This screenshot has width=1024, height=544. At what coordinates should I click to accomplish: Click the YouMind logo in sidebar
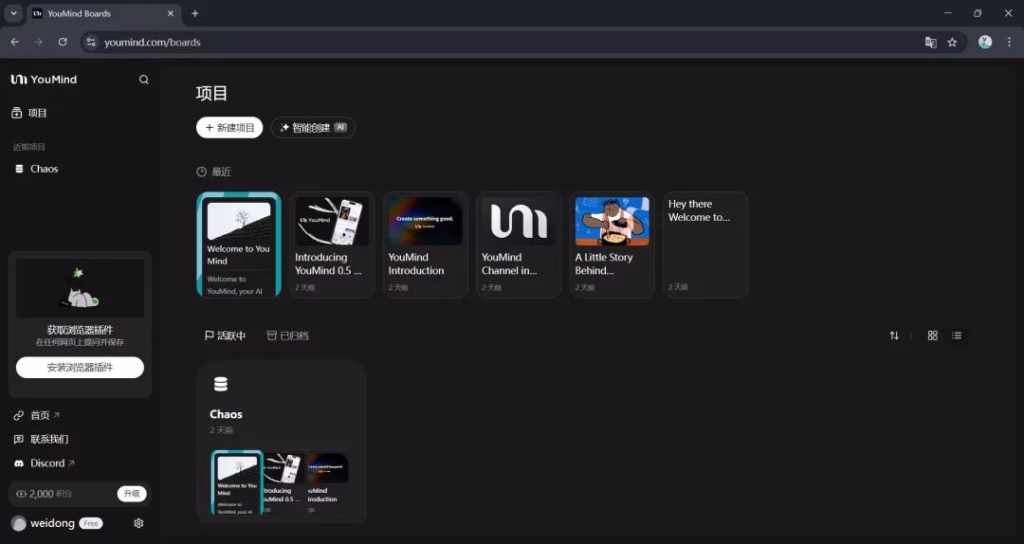point(44,80)
